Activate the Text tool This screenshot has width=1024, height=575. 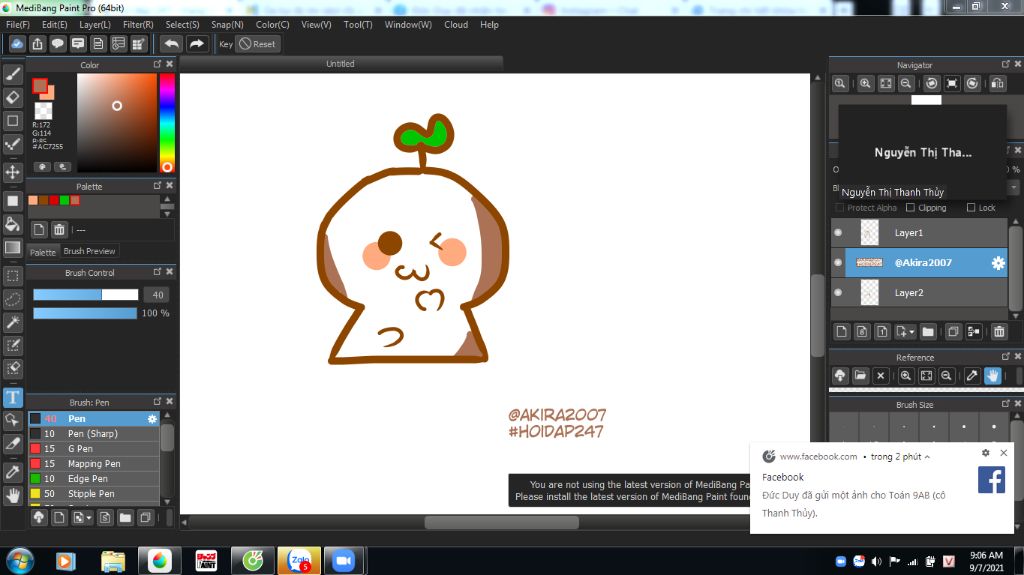(13, 397)
